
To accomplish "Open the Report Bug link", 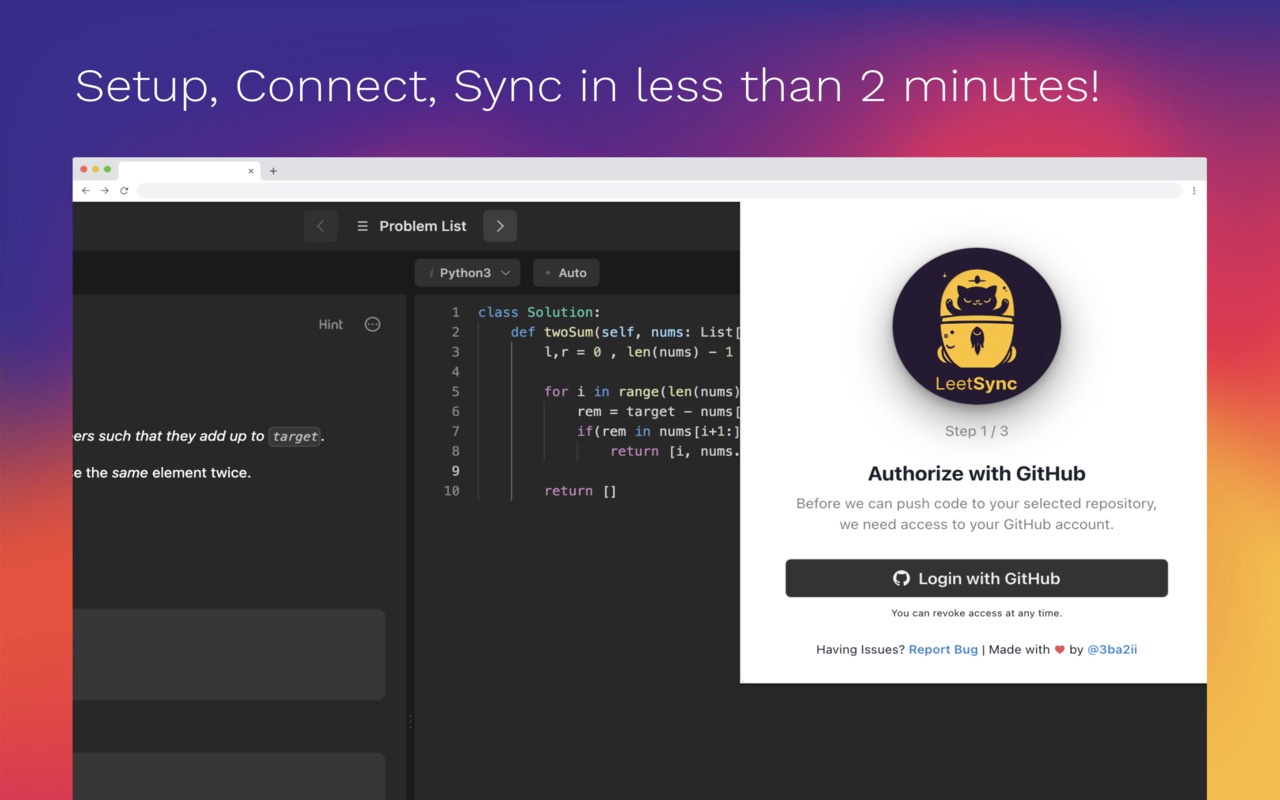I will [943, 649].
